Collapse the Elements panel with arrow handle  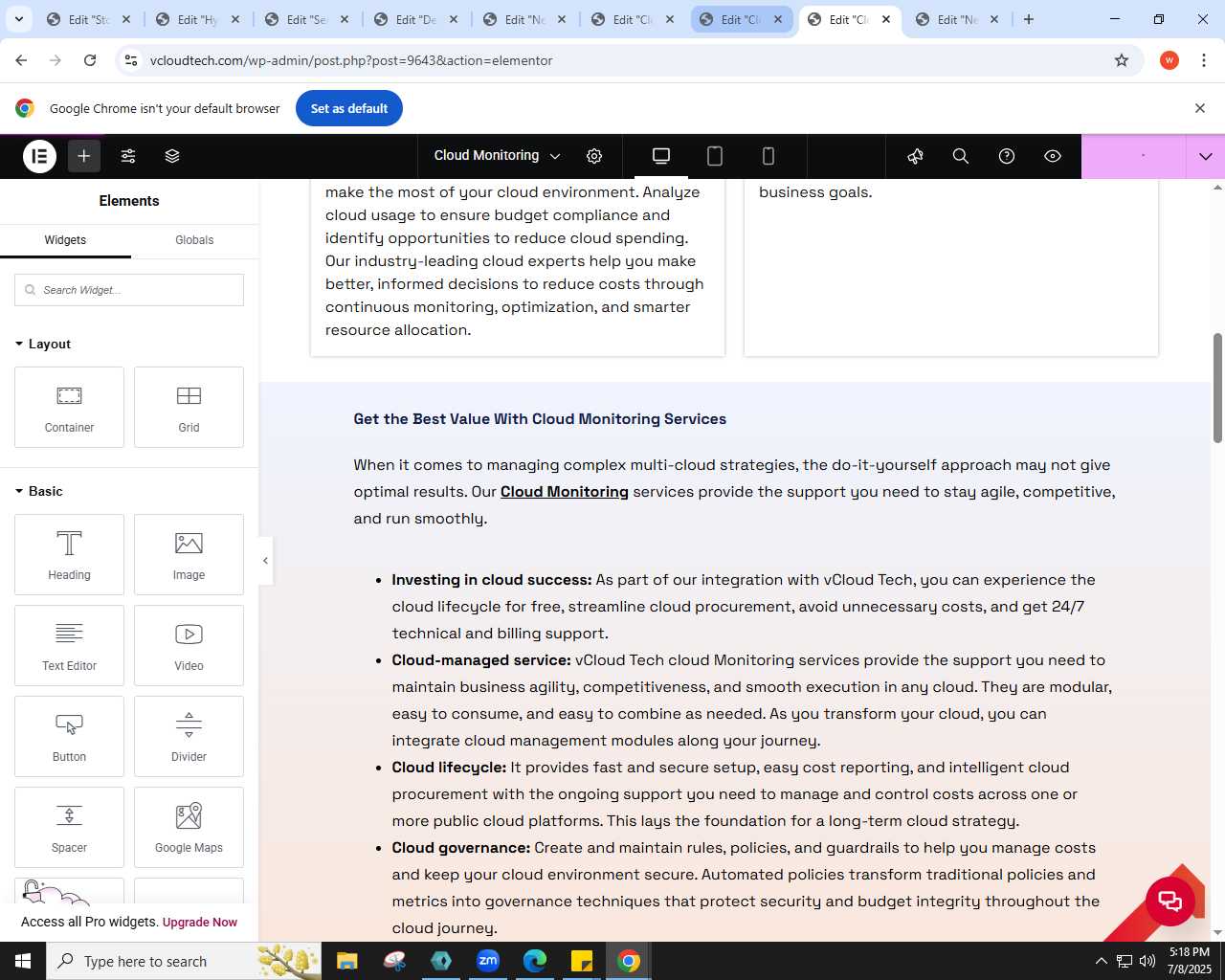265,561
